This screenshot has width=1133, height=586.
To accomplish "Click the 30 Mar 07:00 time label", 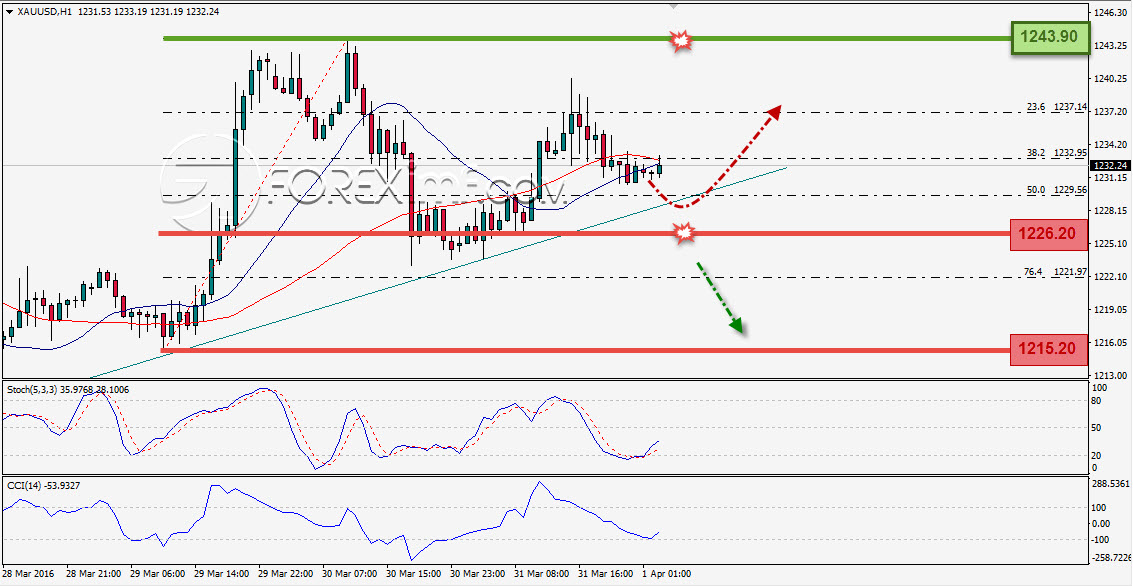I will tap(348, 574).
